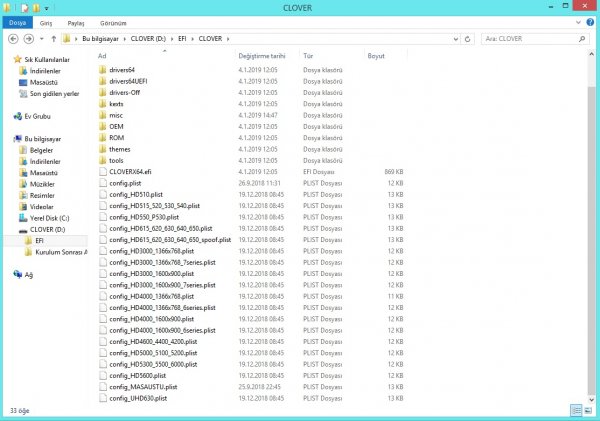The height and width of the screenshot is (421, 600).
Task: Click the Ara: CLOVER search field
Action: pos(530,38)
